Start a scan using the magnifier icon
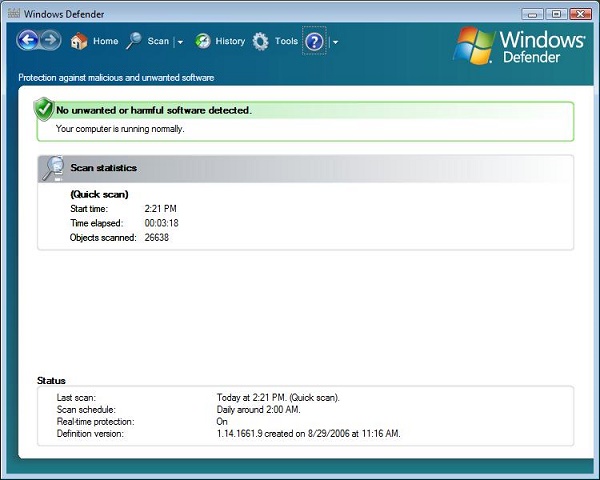 (133, 42)
